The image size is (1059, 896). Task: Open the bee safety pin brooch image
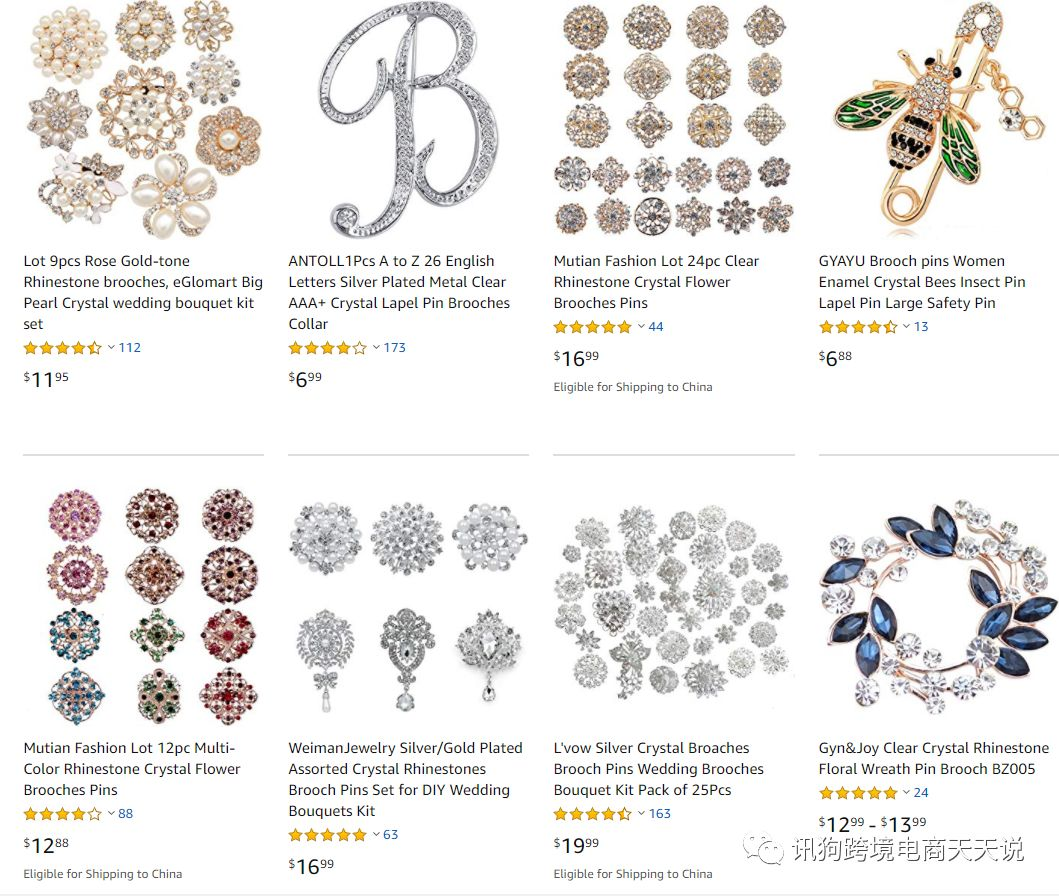coord(939,120)
